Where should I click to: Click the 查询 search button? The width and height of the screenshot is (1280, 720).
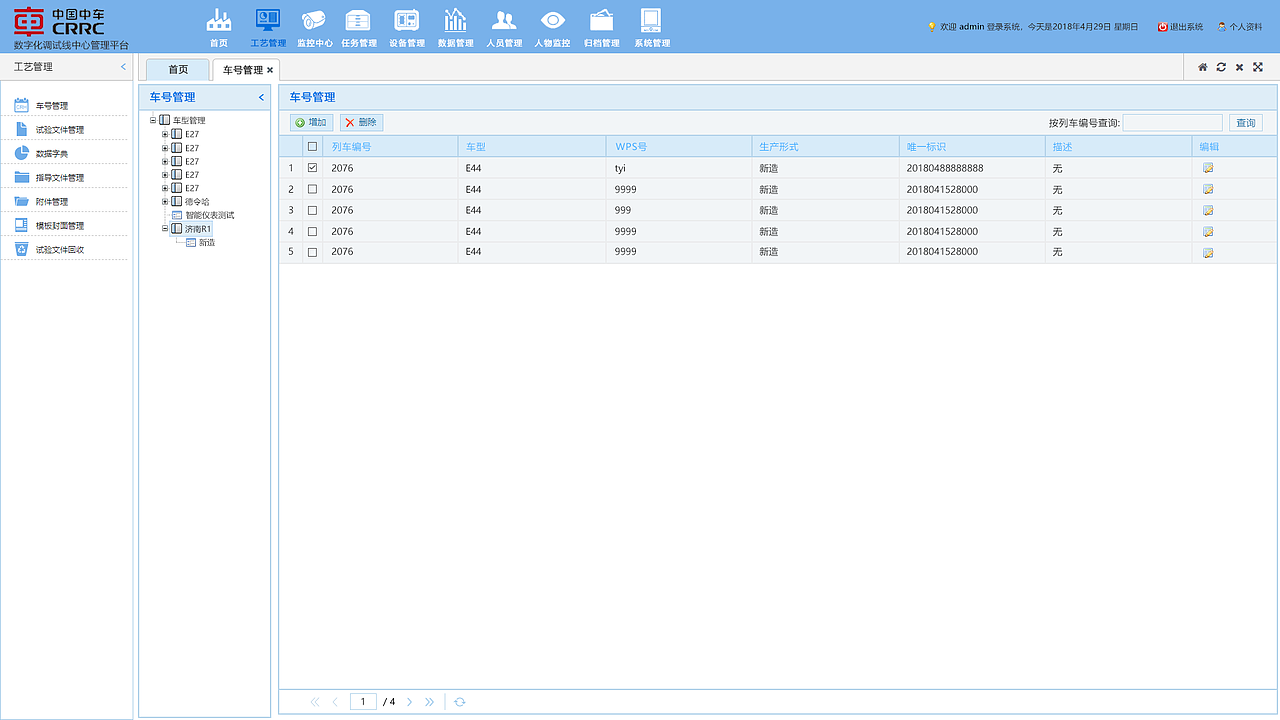tap(1245, 123)
